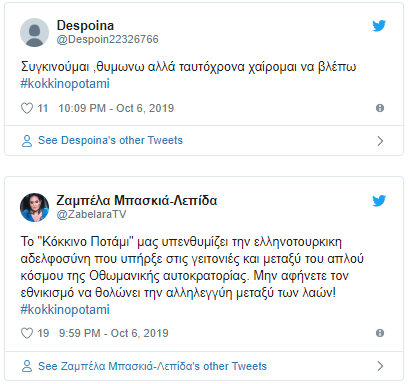Click Twitter bird icon on Despoina's tweet
The image size is (408, 384).
tap(379, 26)
